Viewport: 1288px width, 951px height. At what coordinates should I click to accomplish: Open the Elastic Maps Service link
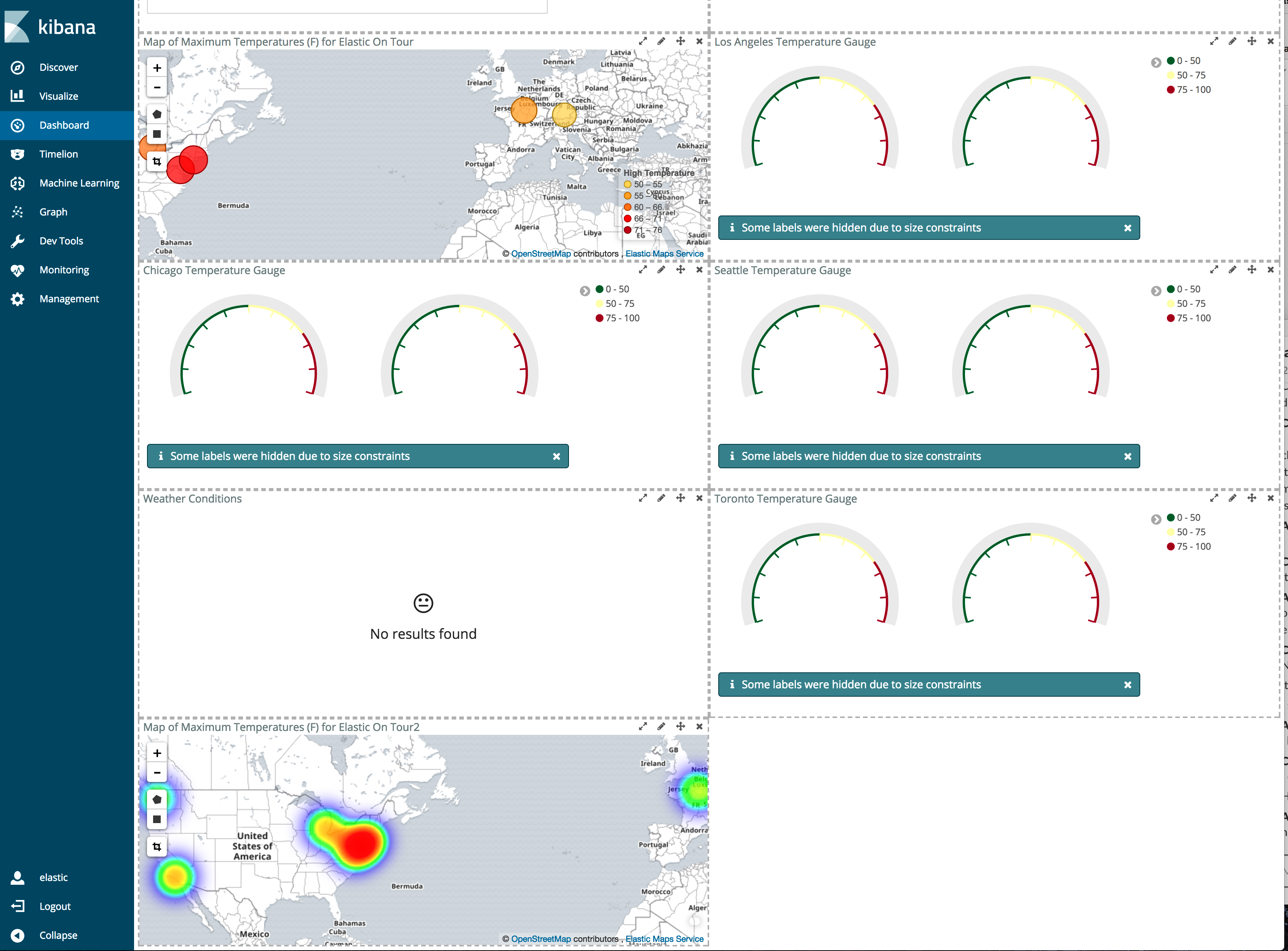tap(665, 253)
